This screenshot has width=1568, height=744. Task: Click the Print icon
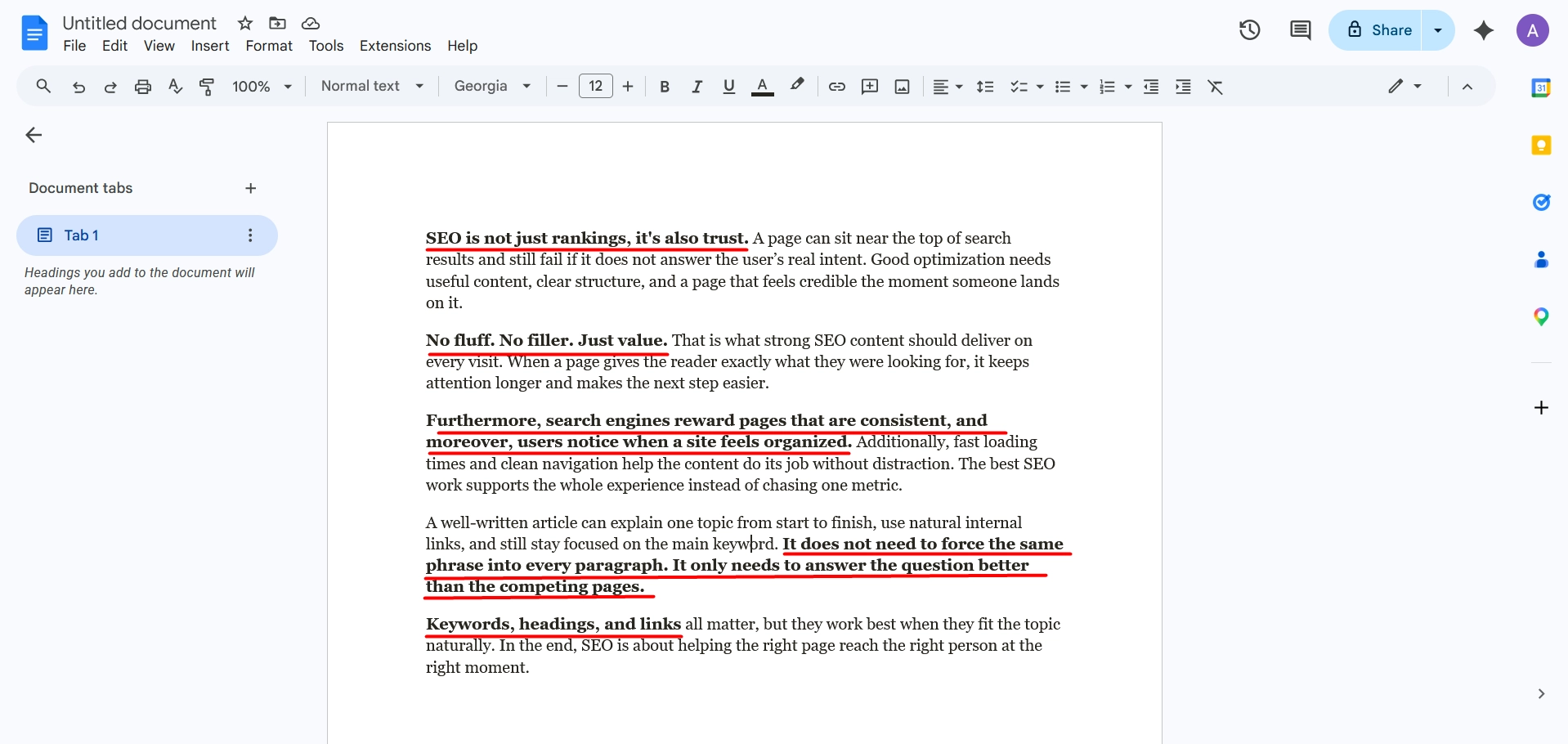143,87
